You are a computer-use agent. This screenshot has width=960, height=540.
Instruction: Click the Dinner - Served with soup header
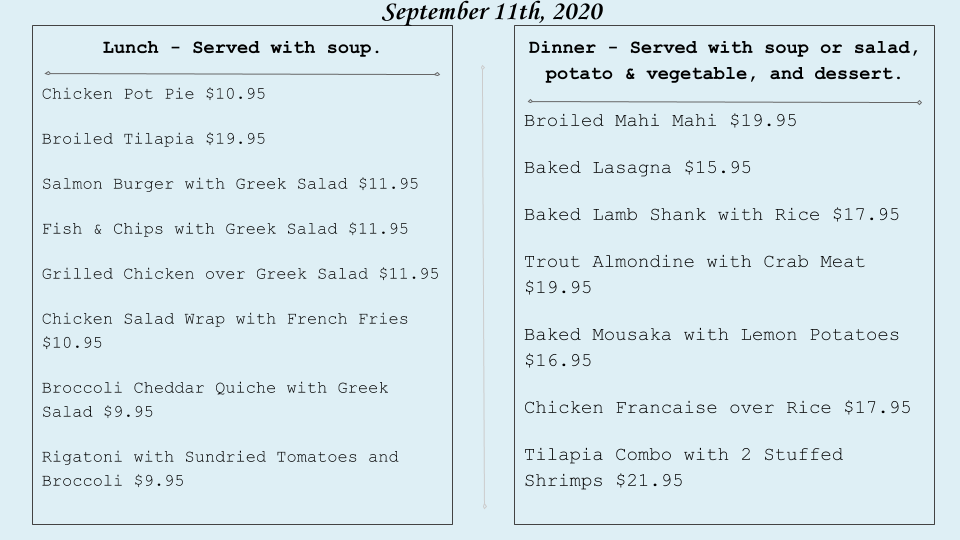724,61
